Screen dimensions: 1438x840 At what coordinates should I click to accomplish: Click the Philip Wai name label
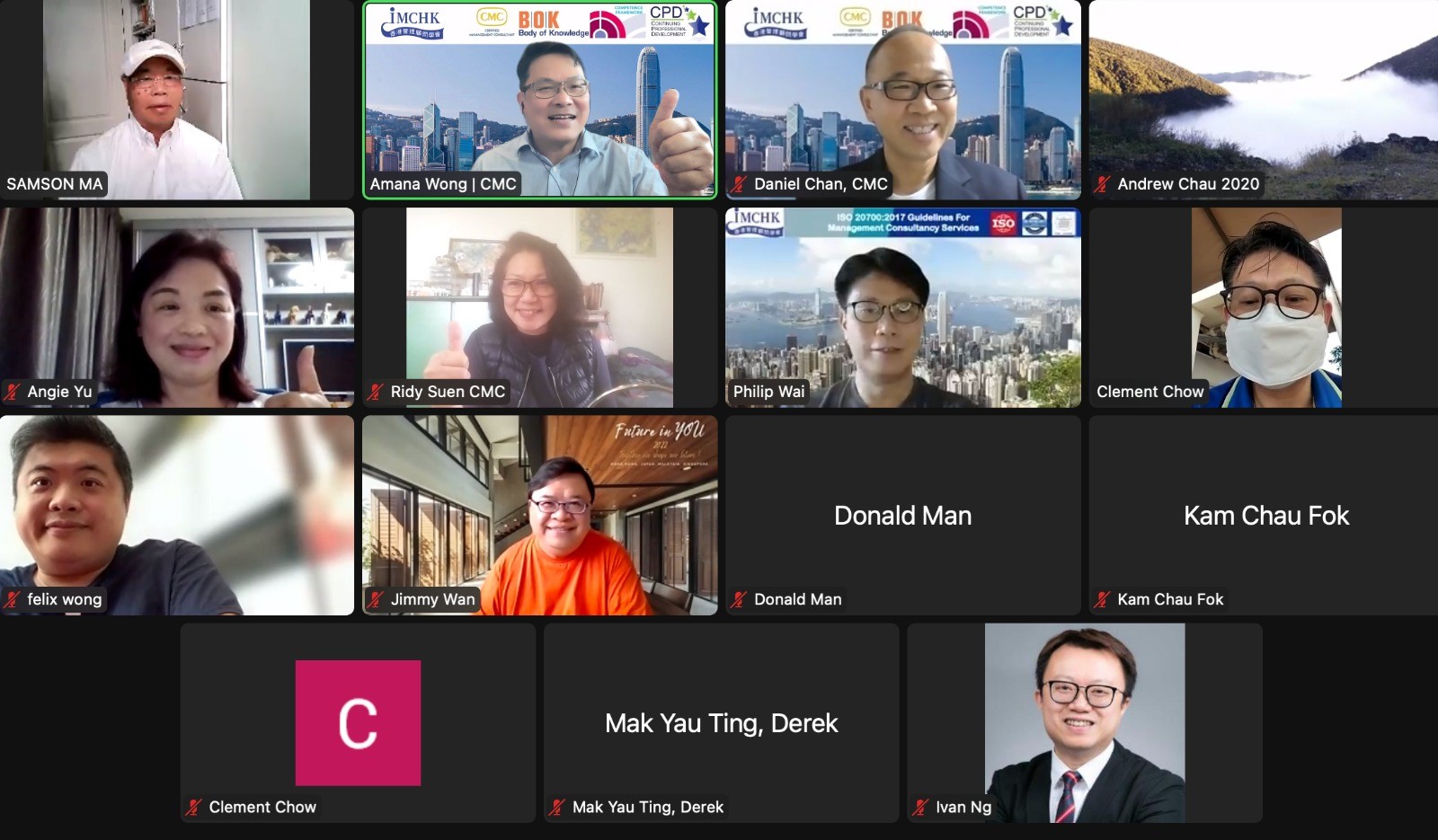768,392
